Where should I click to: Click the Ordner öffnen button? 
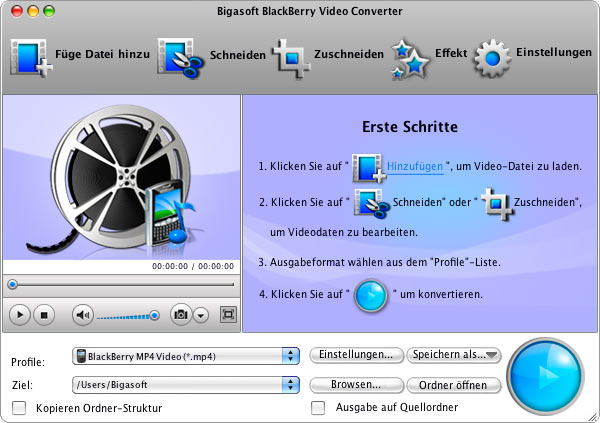pyautogui.click(x=454, y=385)
